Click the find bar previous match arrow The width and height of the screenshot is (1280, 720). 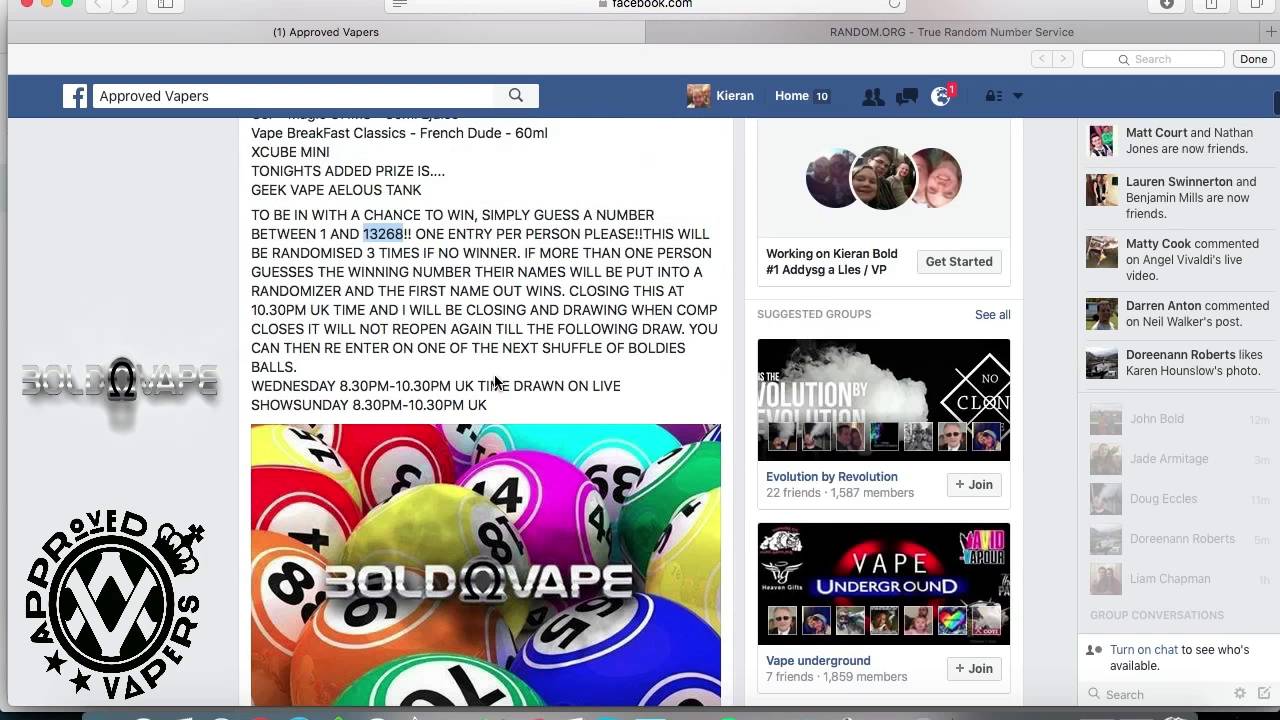(1042, 59)
